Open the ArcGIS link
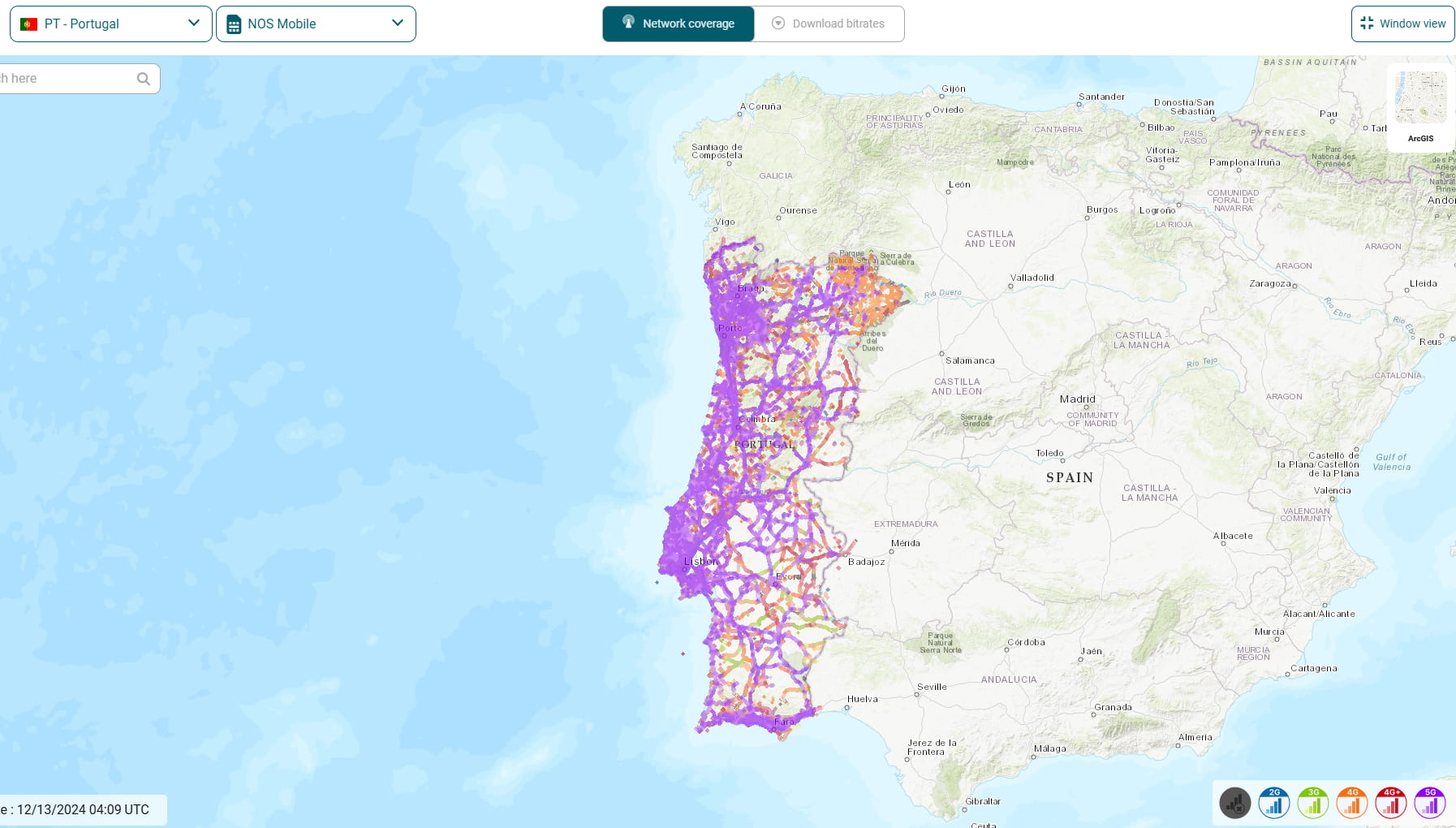Image resolution: width=1456 pixels, height=828 pixels. (1419, 138)
